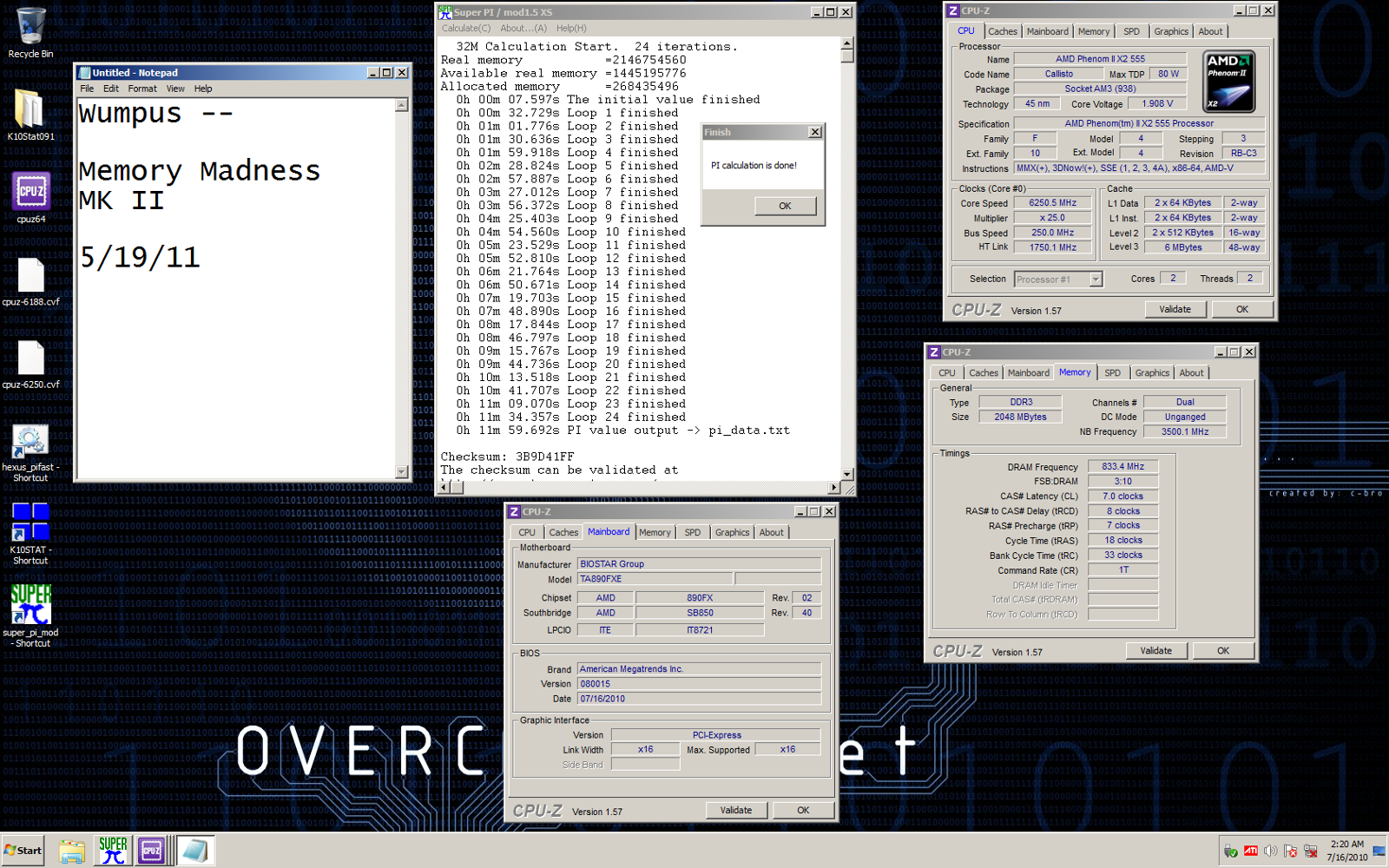
Task: Click the NB Frequency 3500.1 MHz value
Action: coord(1184,432)
